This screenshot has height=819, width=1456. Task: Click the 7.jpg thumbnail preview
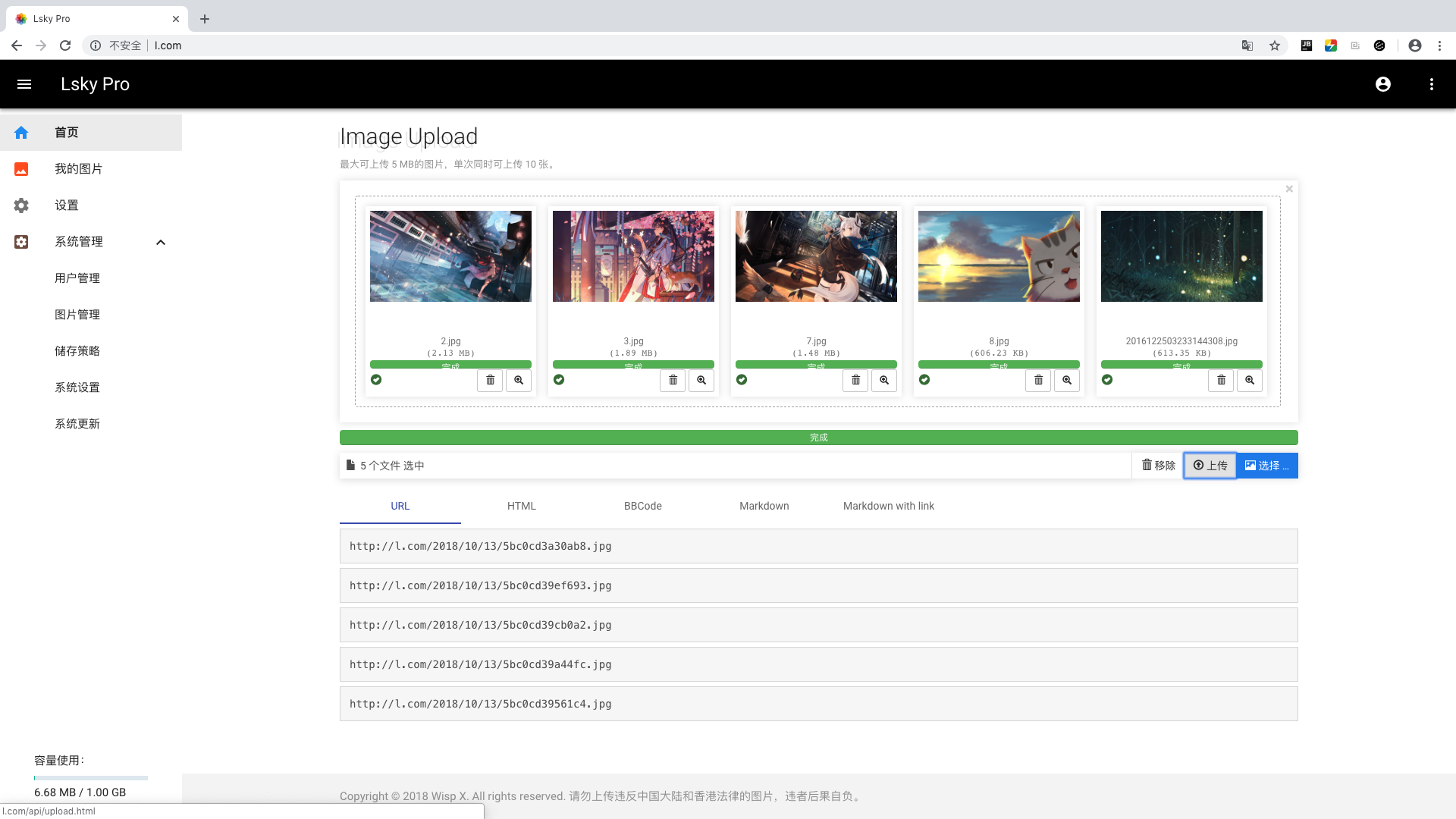816,256
